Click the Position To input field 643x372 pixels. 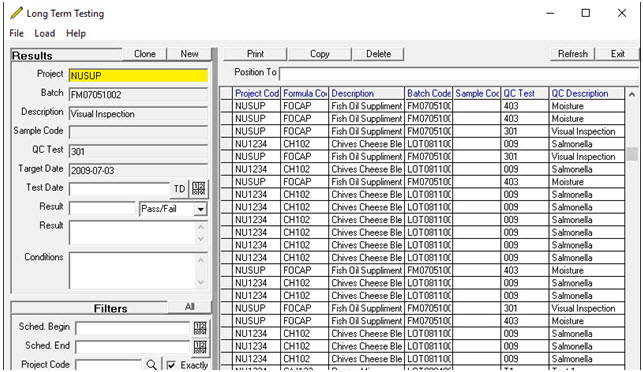click(x=459, y=74)
